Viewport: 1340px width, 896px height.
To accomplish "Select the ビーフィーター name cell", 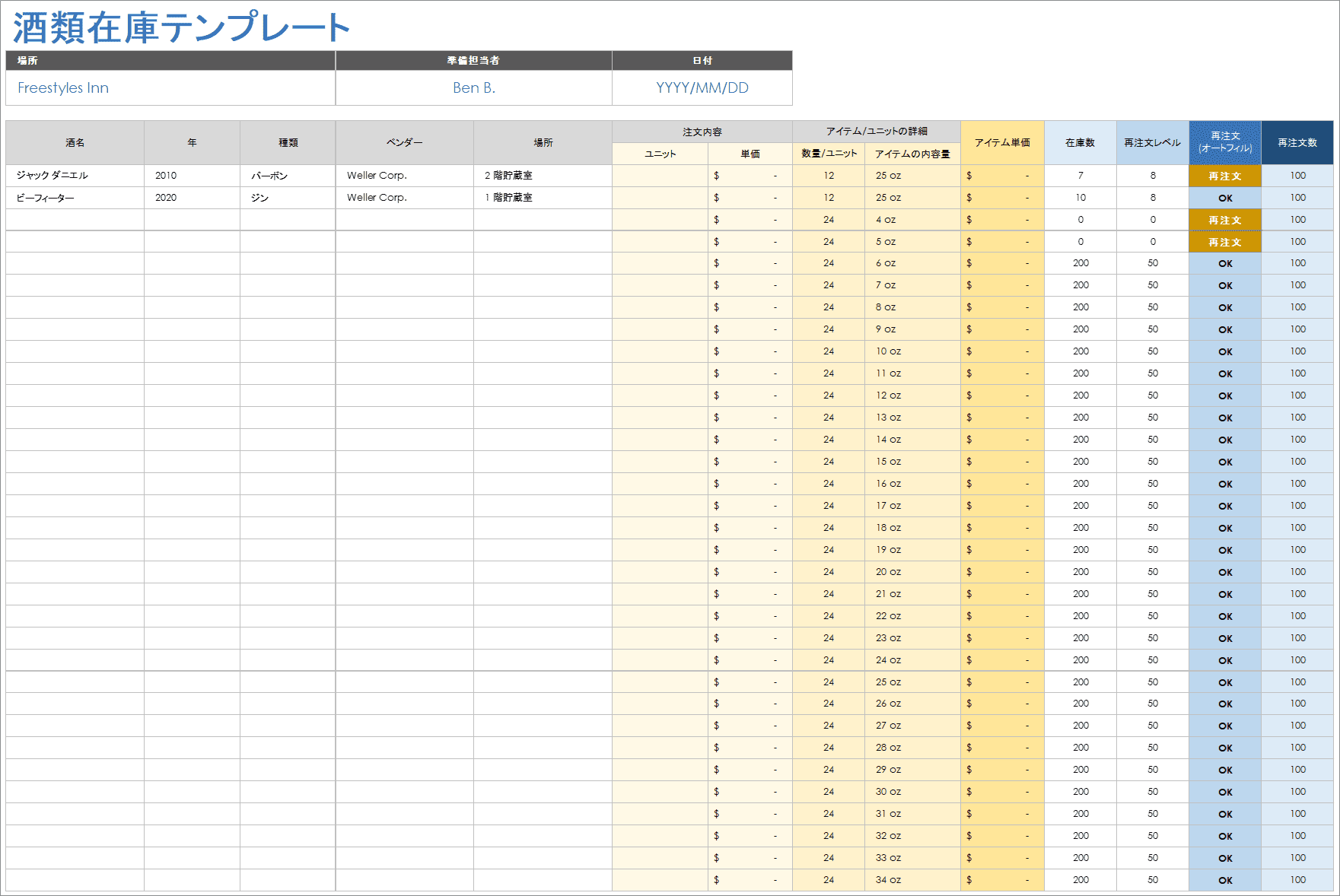I will click(x=75, y=198).
